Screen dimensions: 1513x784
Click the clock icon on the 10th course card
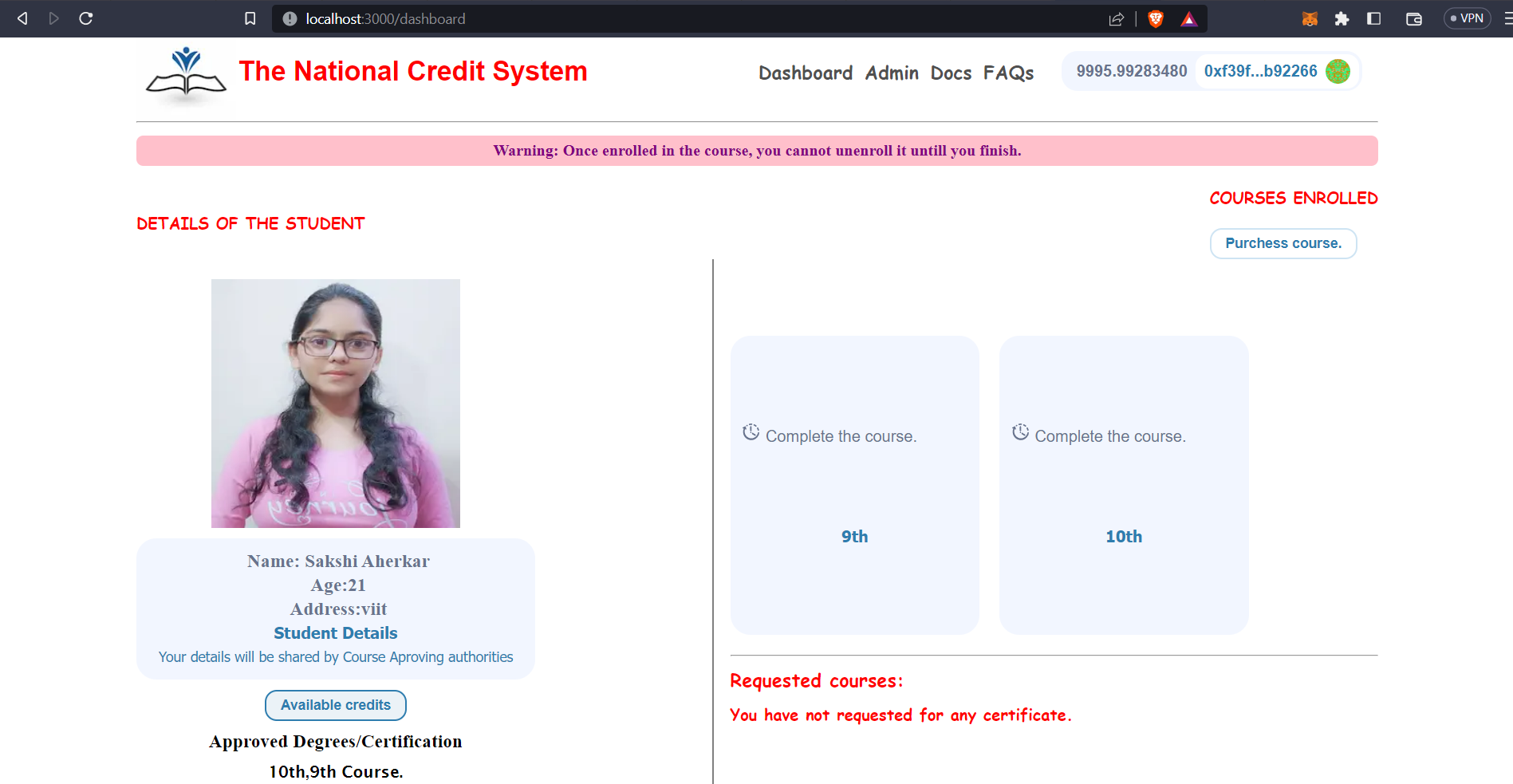[x=1021, y=431]
